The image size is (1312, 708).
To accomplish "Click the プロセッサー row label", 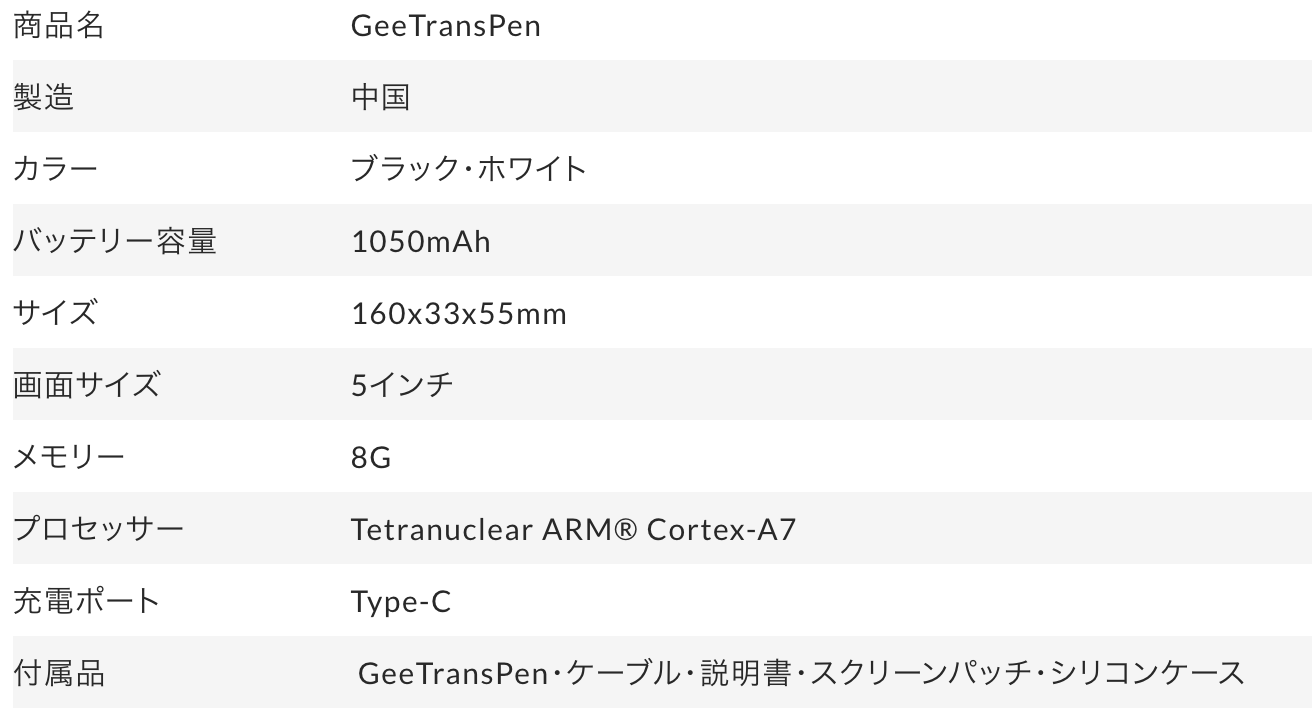I will click(98, 529).
